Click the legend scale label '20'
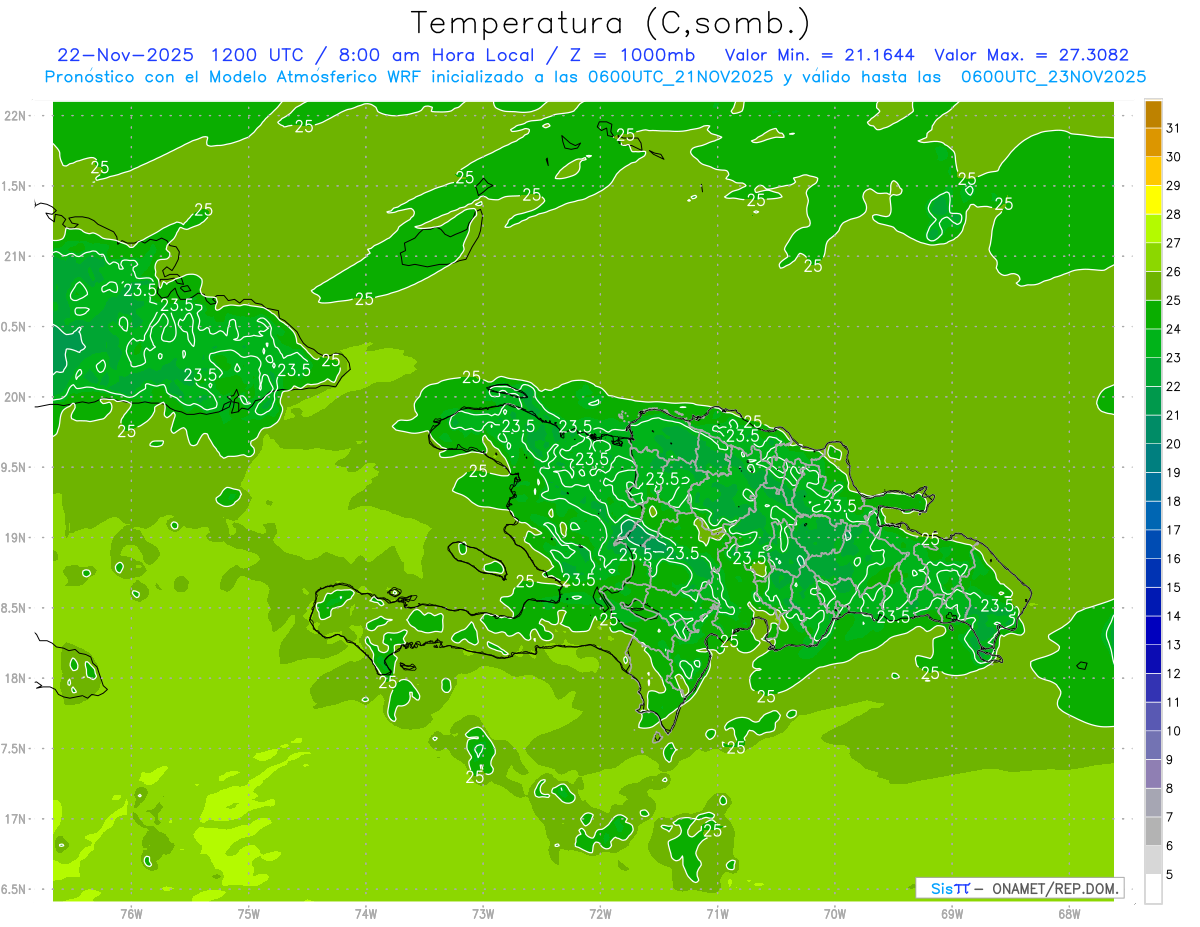Image resolution: width=1200 pixels, height=927 pixels. pos(1174,444)
